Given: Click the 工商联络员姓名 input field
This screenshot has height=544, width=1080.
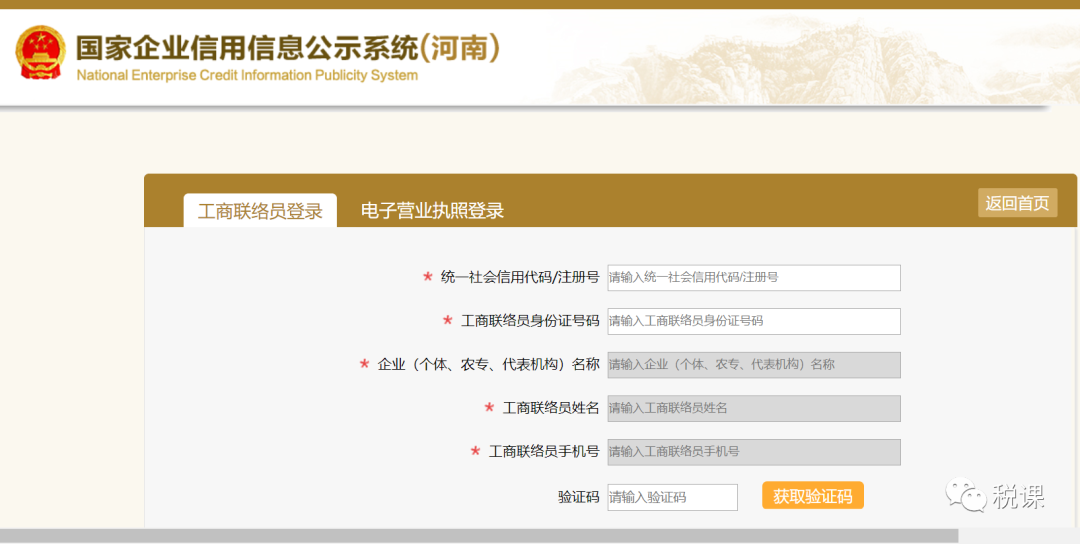Looking at the screenshot, I should [x=754, y=408].
